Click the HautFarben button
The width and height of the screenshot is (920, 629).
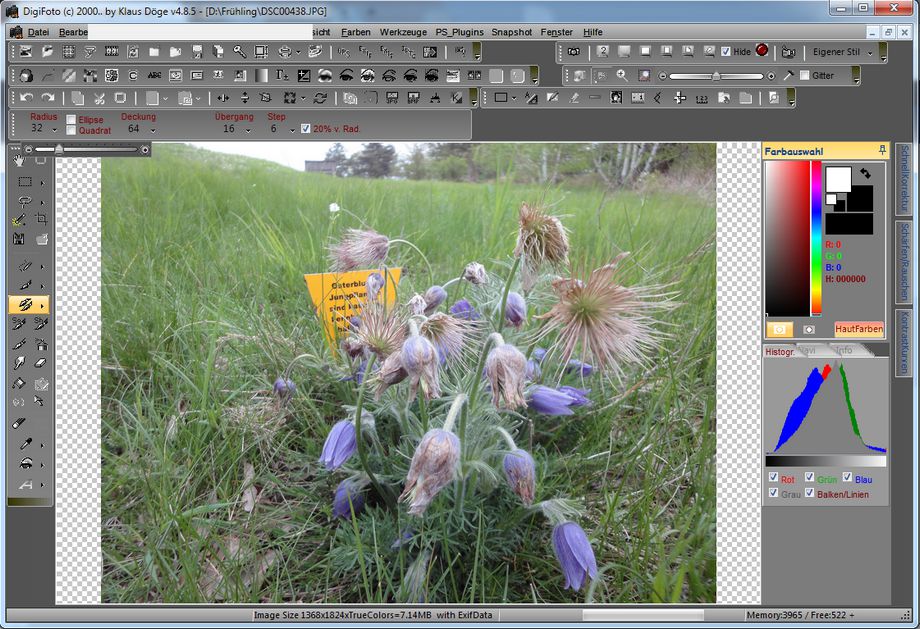(x=859, y=328)
